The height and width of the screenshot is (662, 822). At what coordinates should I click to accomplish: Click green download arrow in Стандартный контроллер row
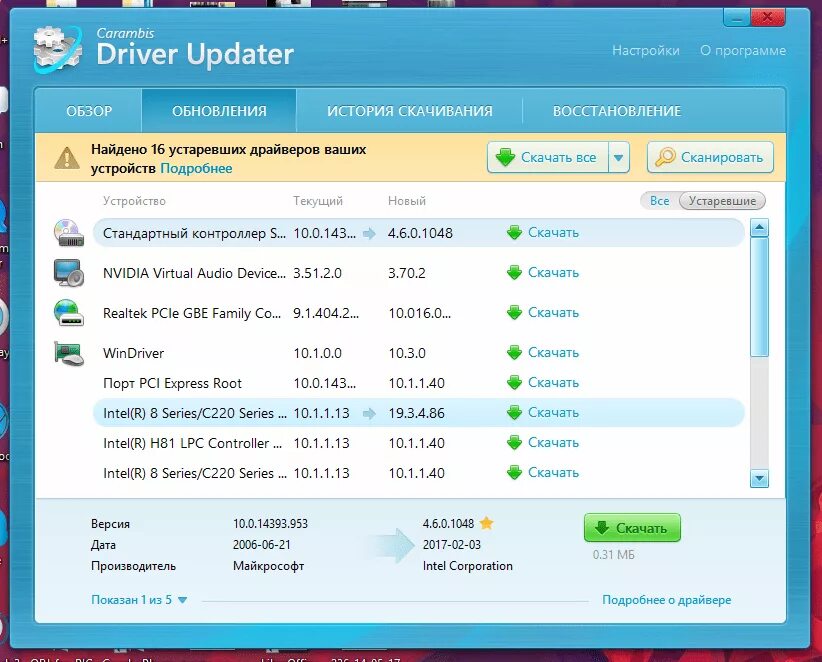pyautogui.click(x=514, y=233)
